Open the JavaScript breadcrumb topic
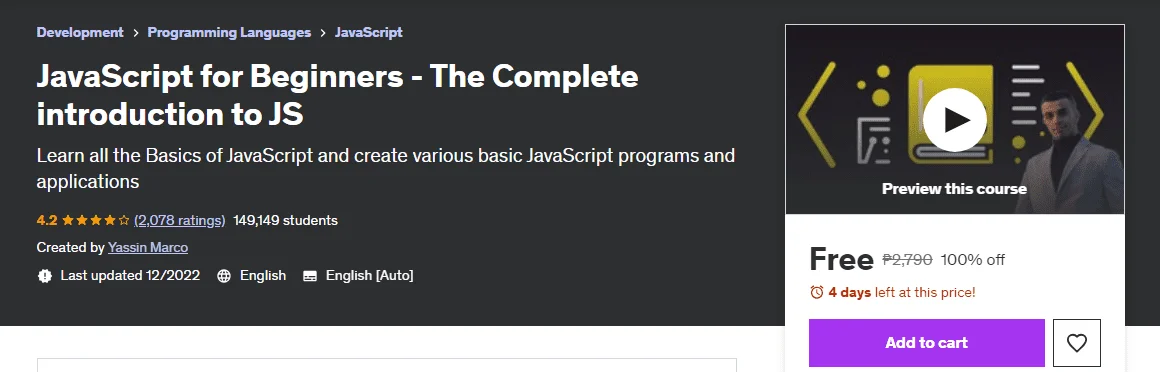The height and width of the screenshot is (372, 1160). 368,33
